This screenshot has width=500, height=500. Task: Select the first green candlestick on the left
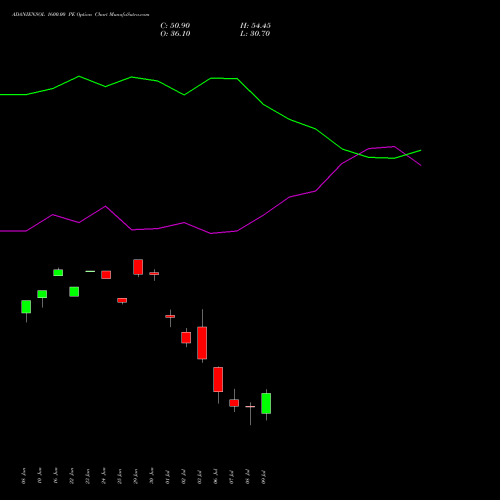pyautogui.click(x=26, y=307)
